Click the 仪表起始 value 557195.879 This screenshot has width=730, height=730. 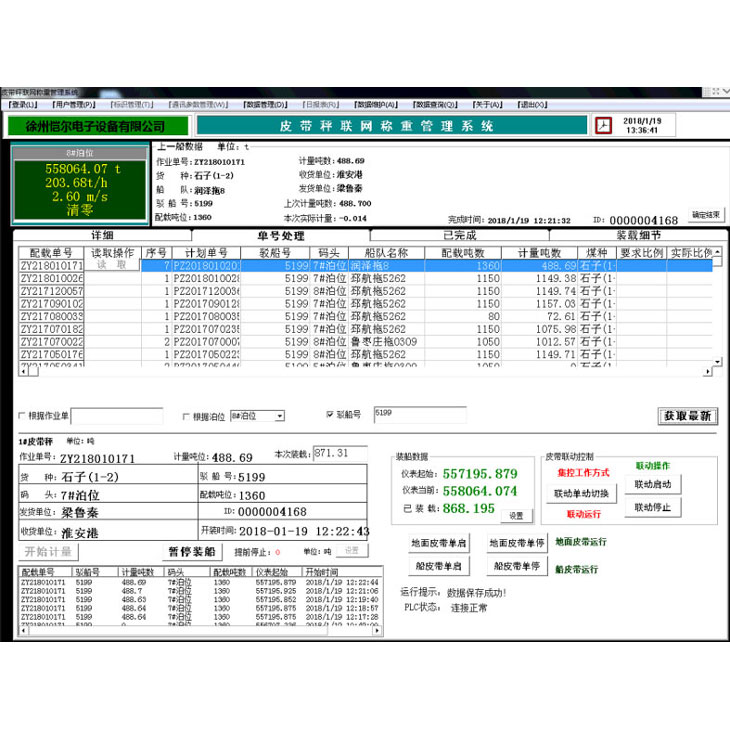480,474
